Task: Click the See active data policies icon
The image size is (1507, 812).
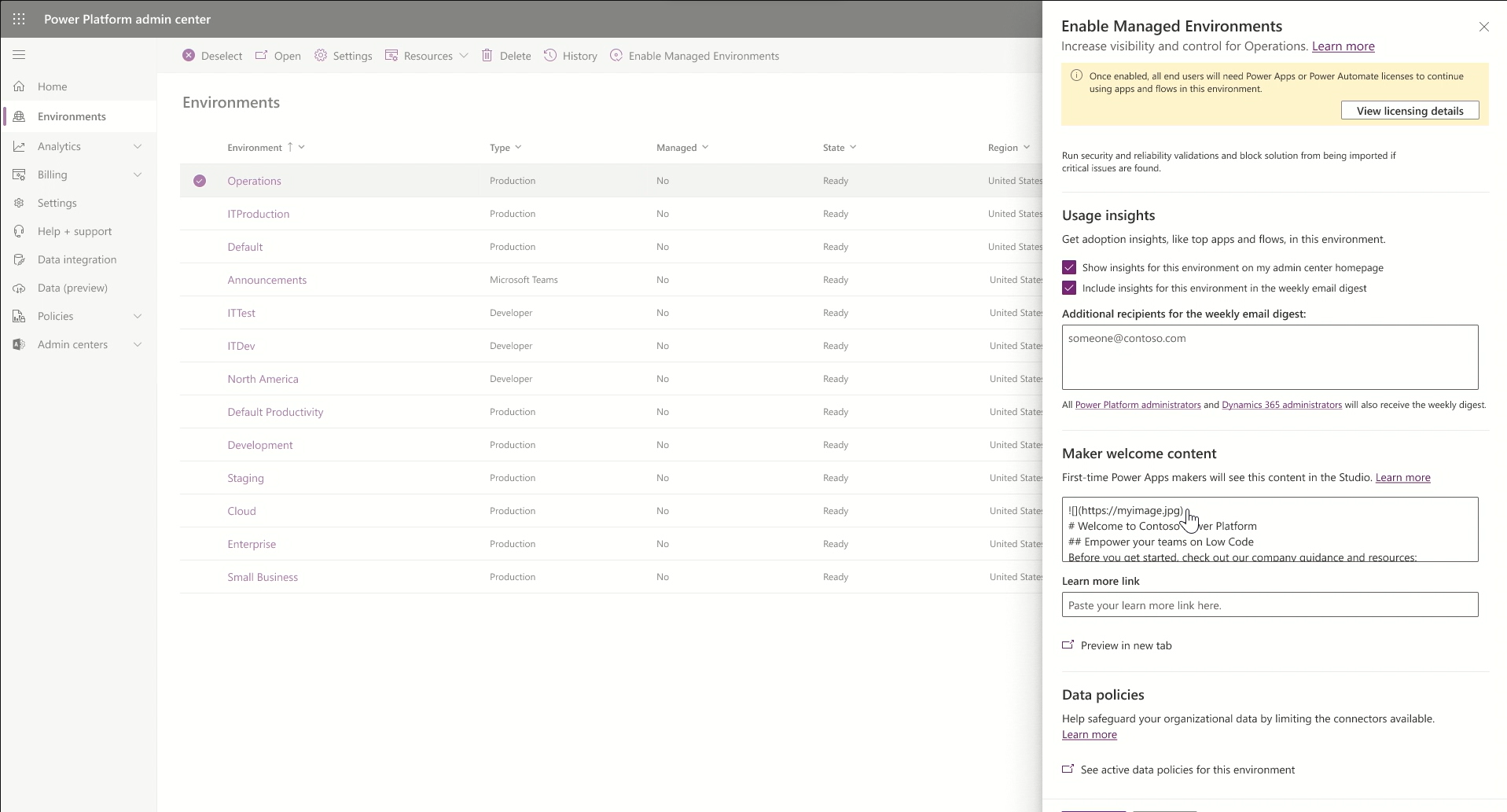Action: [x=1068, y=769]
